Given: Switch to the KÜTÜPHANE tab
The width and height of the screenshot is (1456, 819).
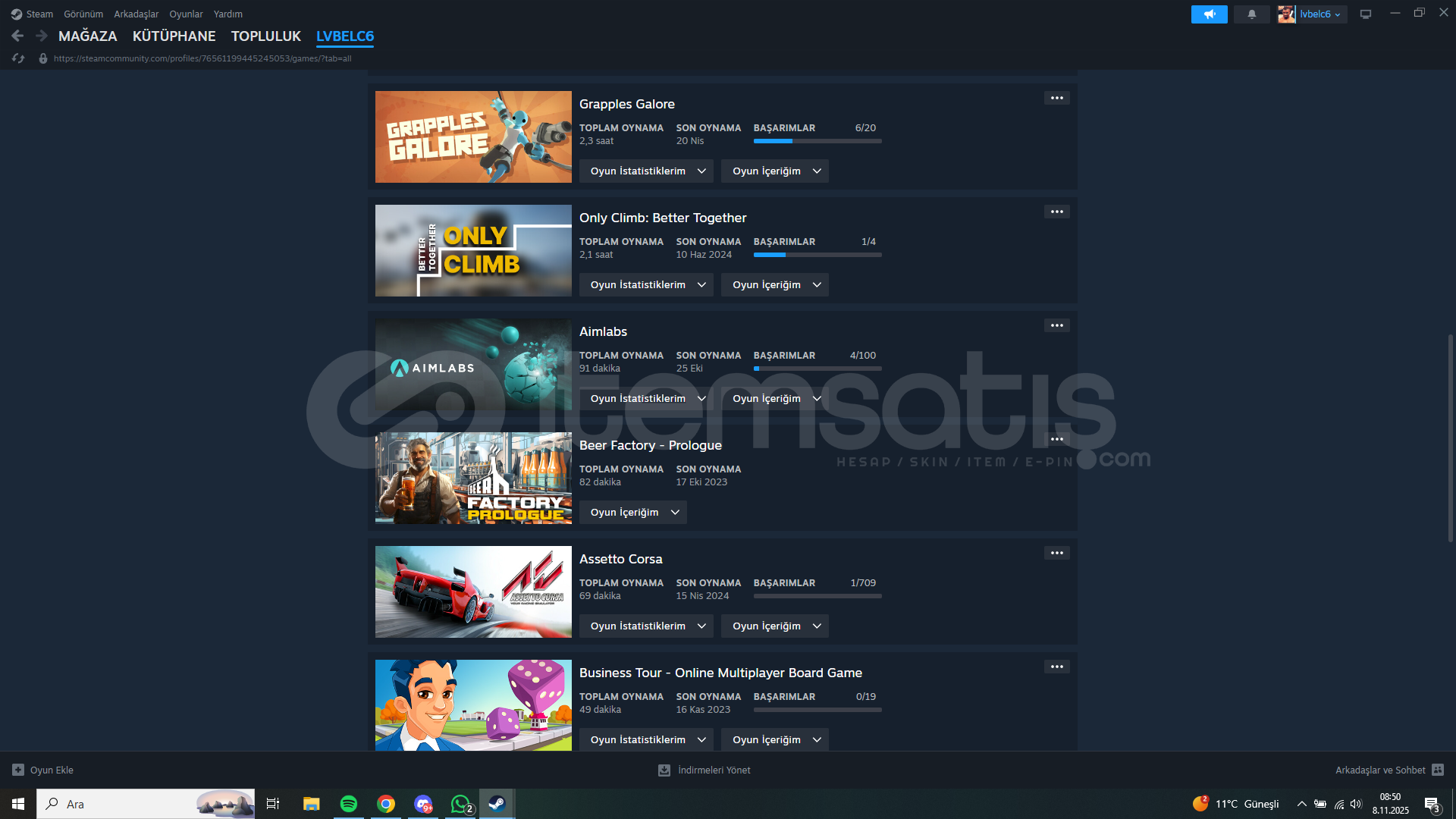Looking at the screenshot, I should pyautogui.click(x=174, y=36).
